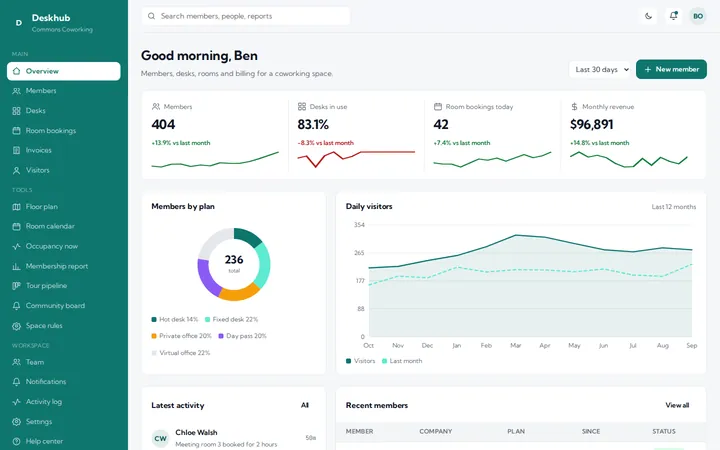This screenshot has height=450, width=720.
Task: Click the 83.1% desks in use value
Action: click(313, 124)
